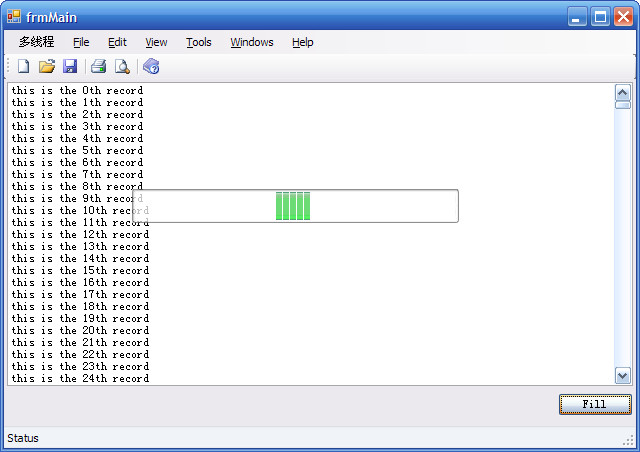Click the line 'this is the 12th record'
The height and width of the screenshot is (452, 640).
click(x=80, y=234)
